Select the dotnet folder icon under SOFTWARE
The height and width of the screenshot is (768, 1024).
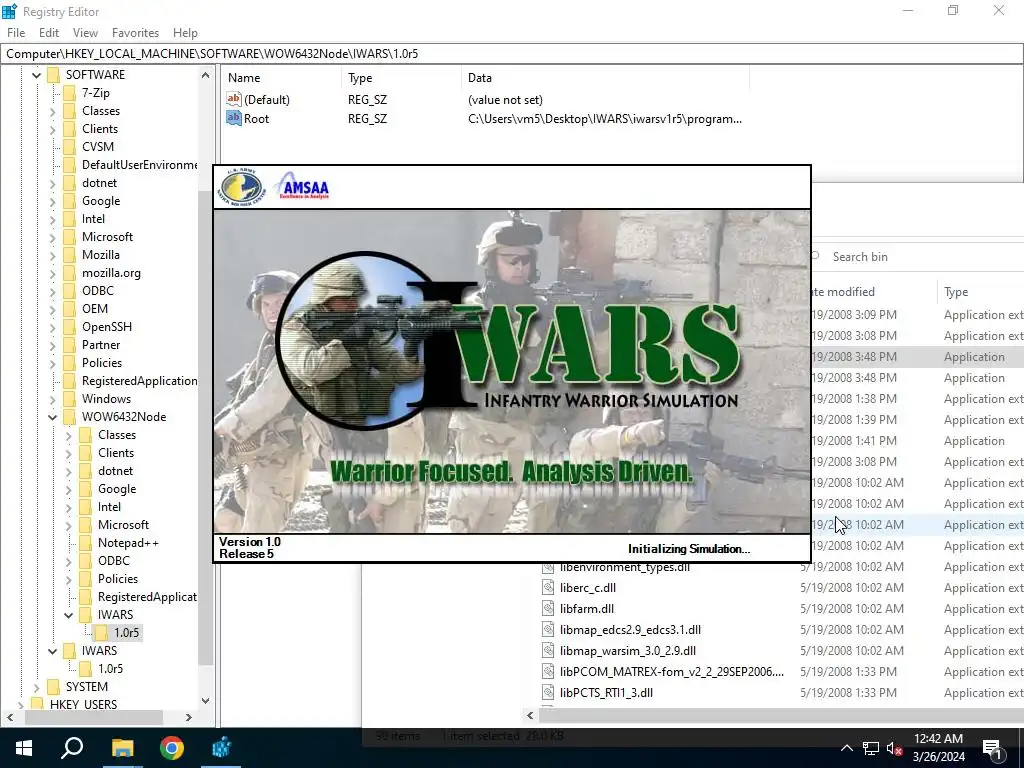point(69,183)
